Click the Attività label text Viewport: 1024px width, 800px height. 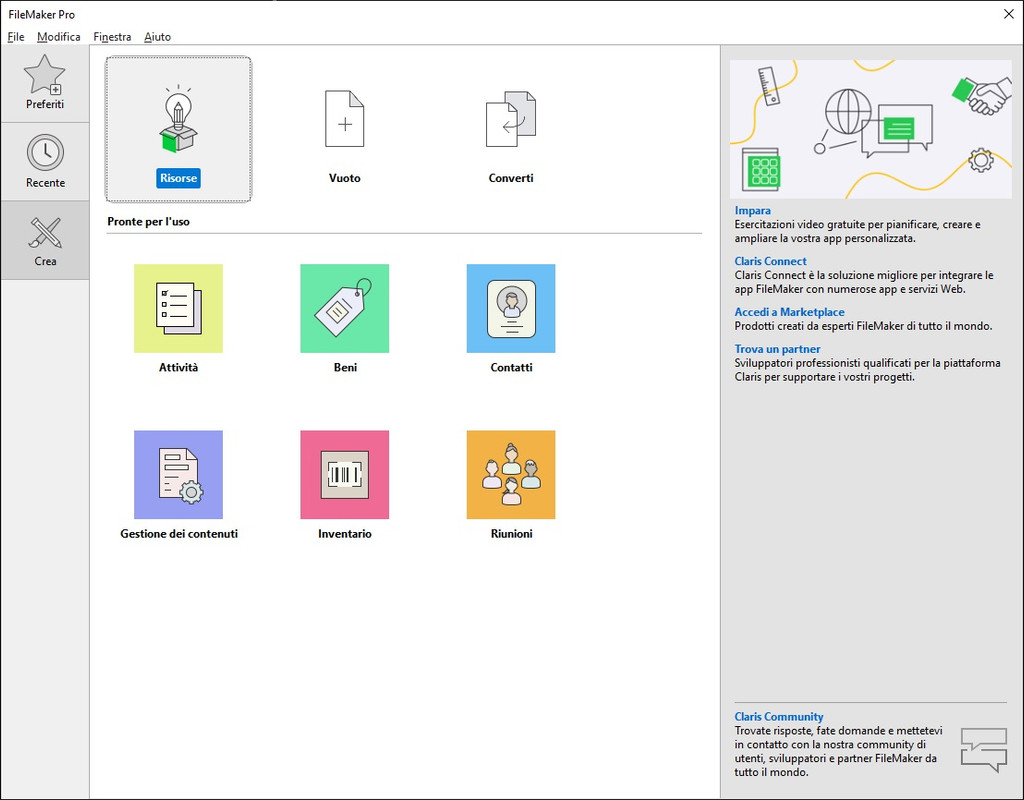click(178, 368)
